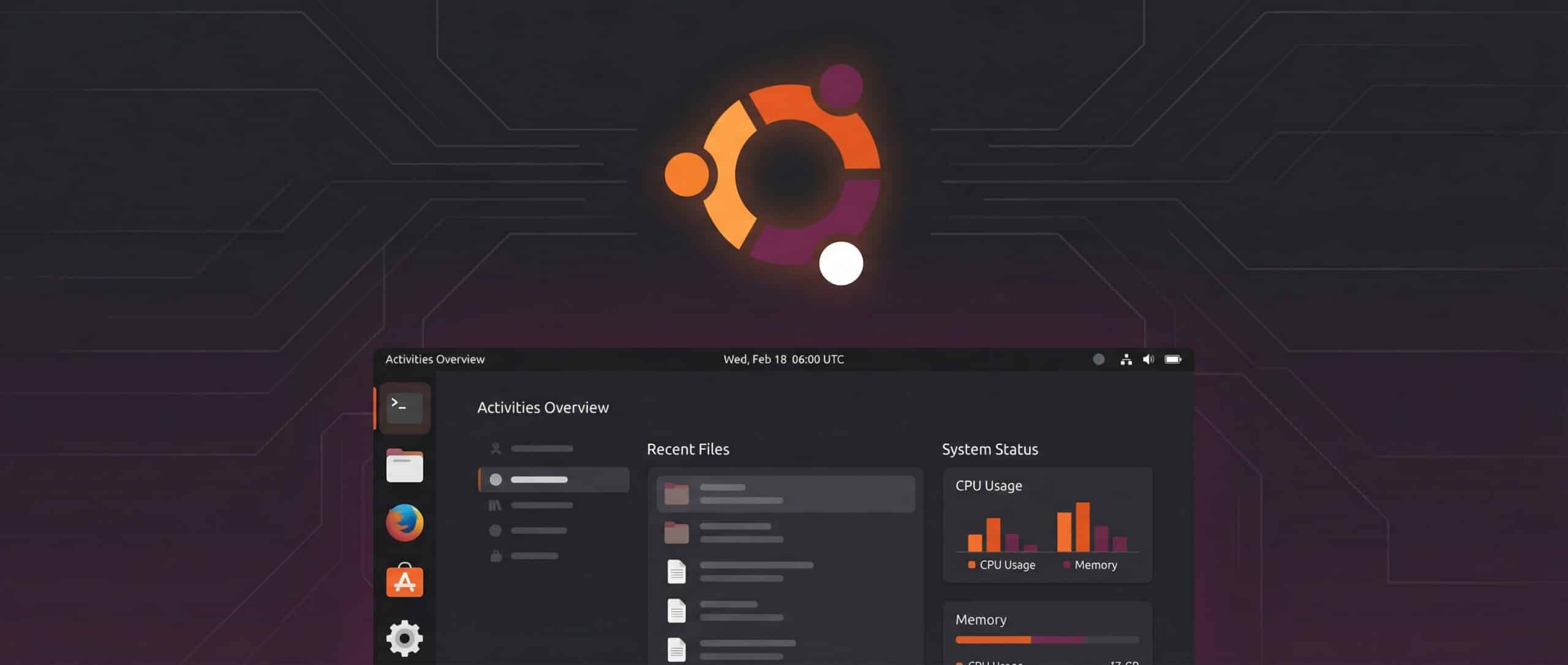This screenshot has width=1568, height=665.
Task: Select the sidebar item with lock icon
Action: coord(526,556)
